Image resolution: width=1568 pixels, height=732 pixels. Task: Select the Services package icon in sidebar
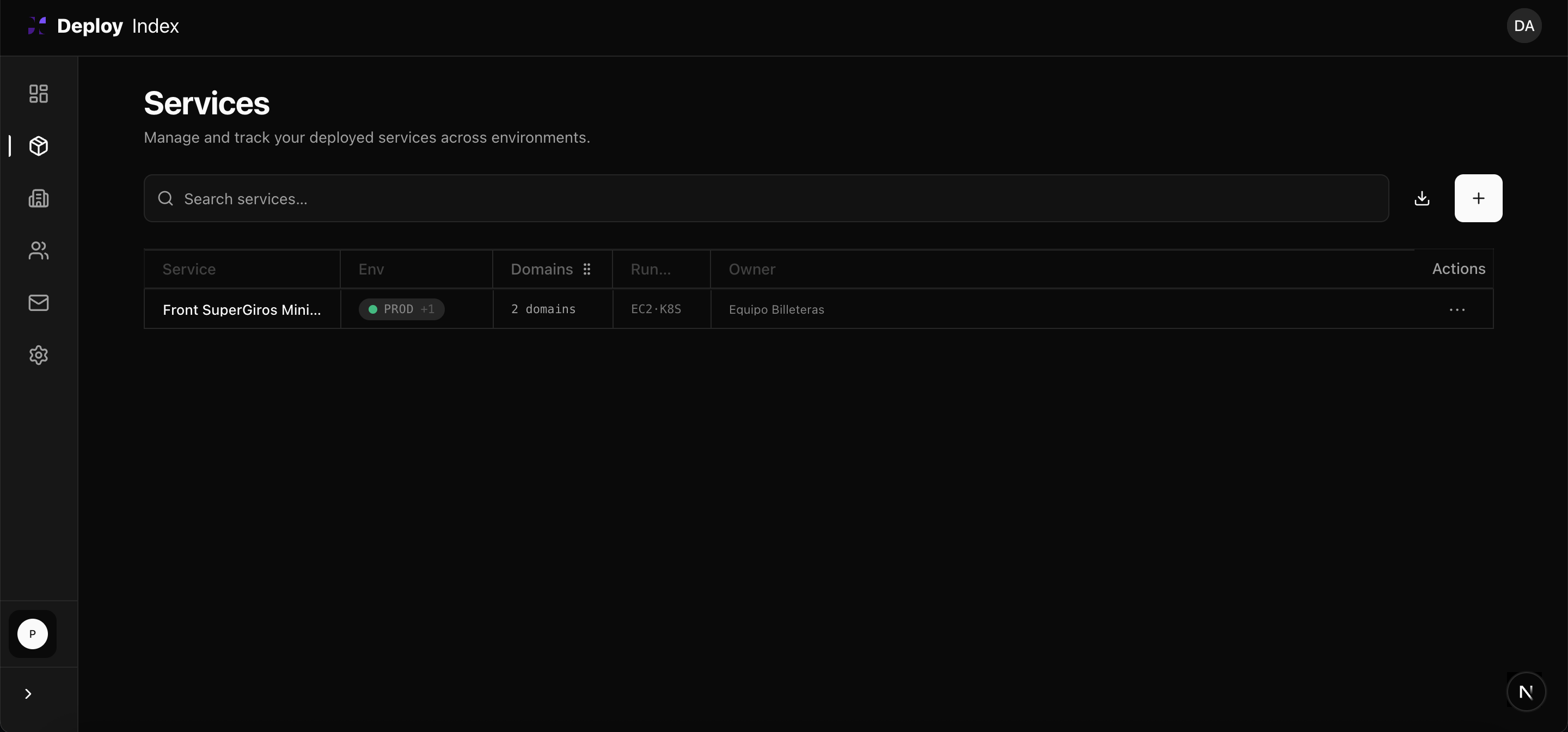pos(38,146)
